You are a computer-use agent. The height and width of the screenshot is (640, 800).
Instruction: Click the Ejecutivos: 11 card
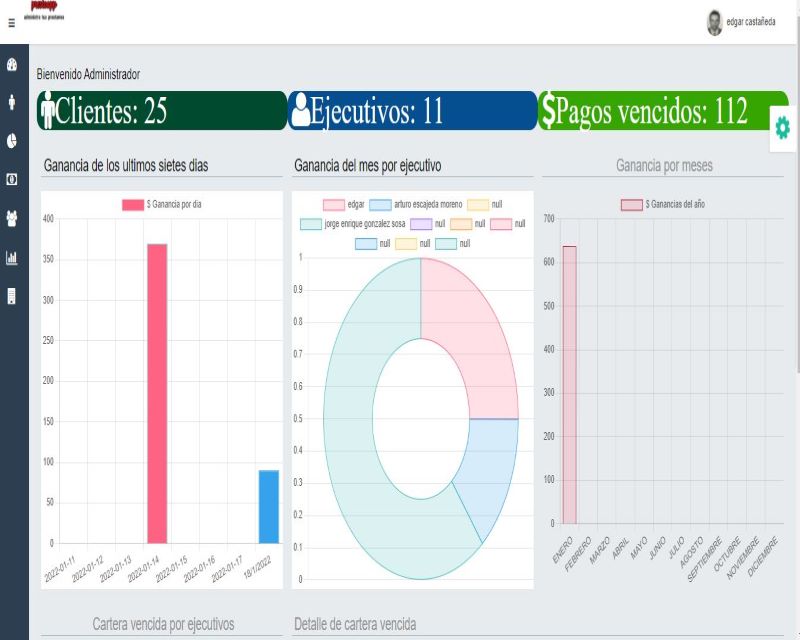click(x=412, y=111)
